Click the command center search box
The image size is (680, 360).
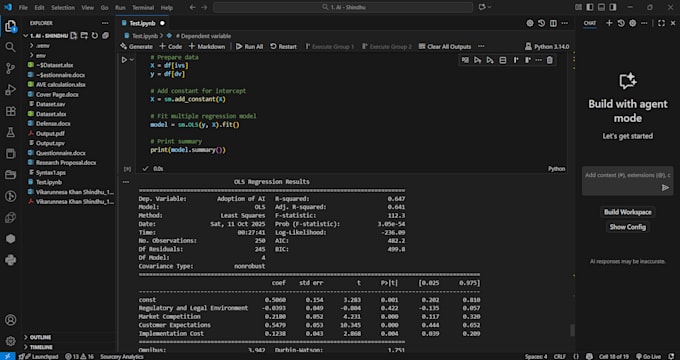tap(343, 7)
